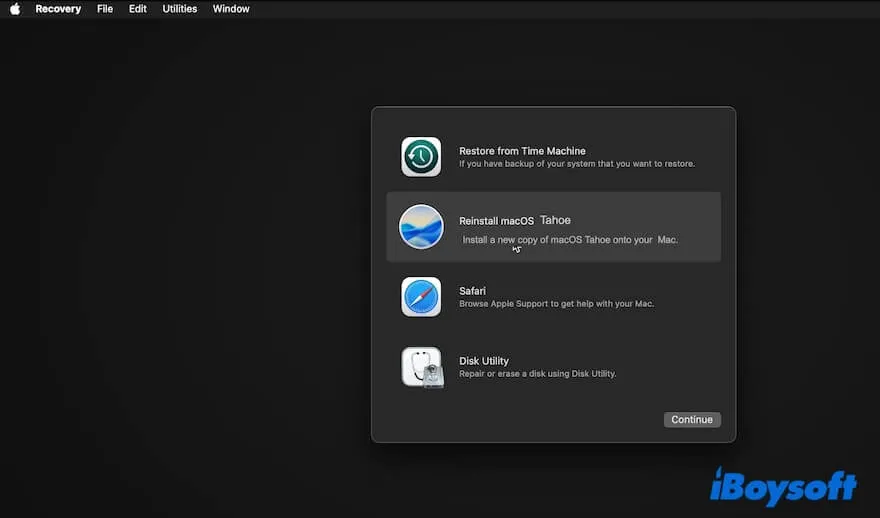Click the iBoysoft watermark logo
This screenshot has width=880, height=518.
coord(783,486)
